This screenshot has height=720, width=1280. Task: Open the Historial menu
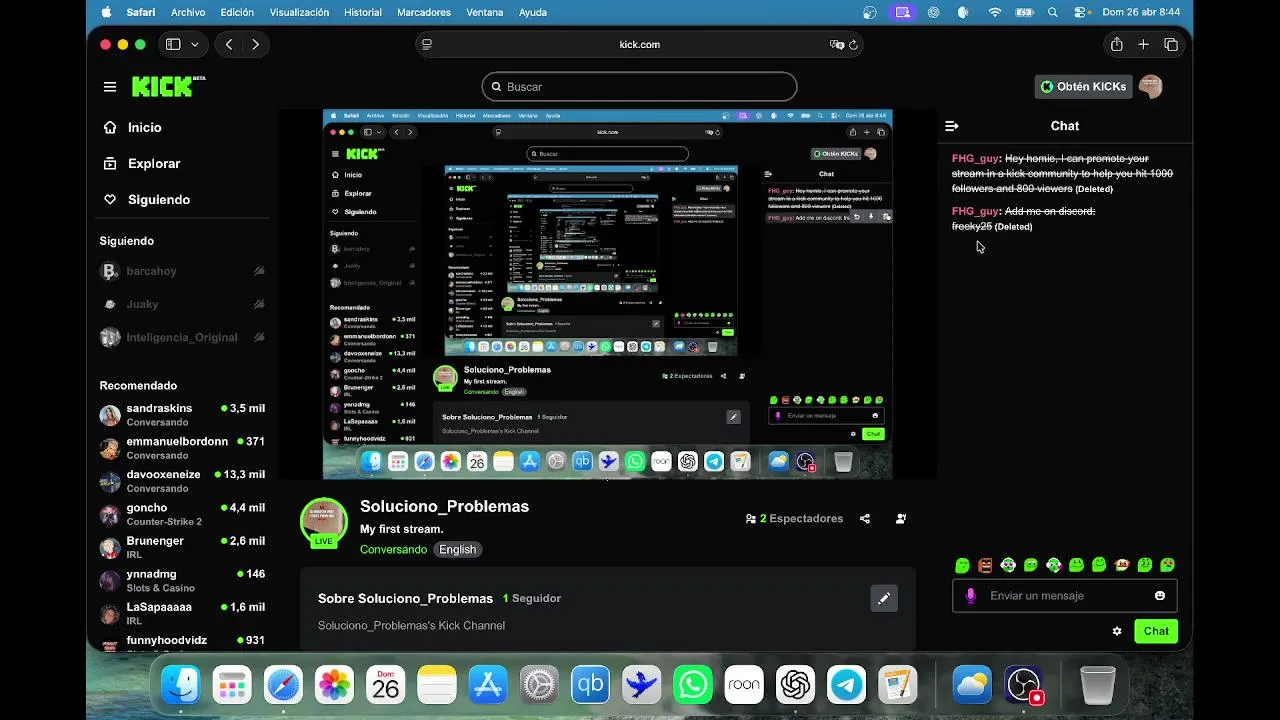362,12
